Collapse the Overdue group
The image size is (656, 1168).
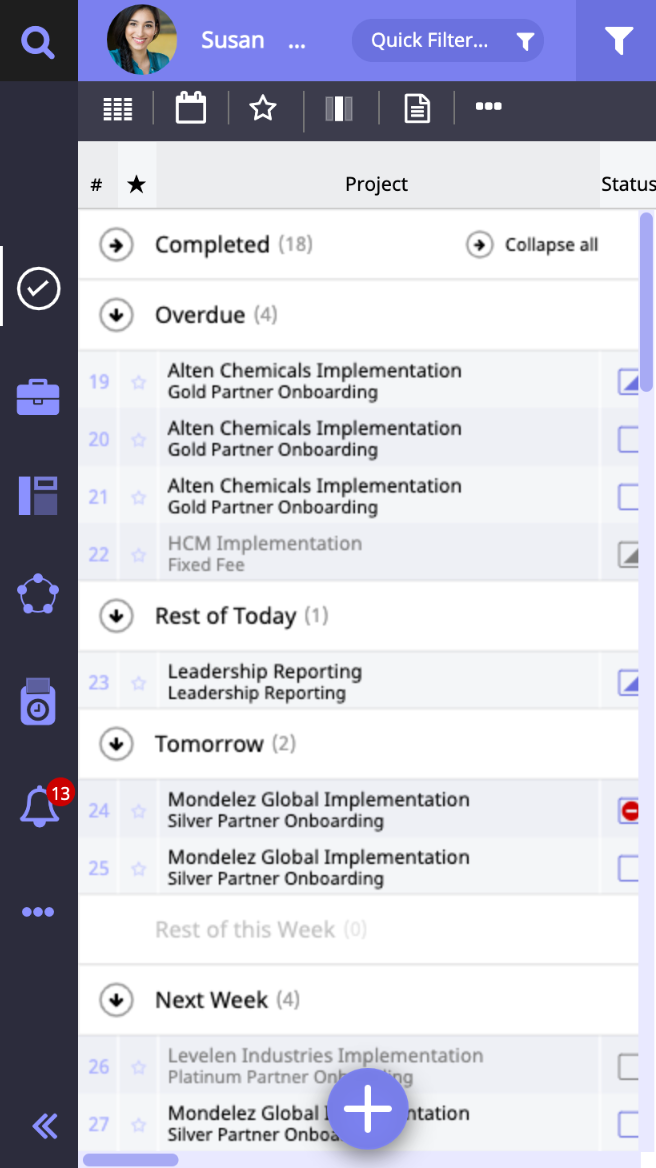[117, 315]
